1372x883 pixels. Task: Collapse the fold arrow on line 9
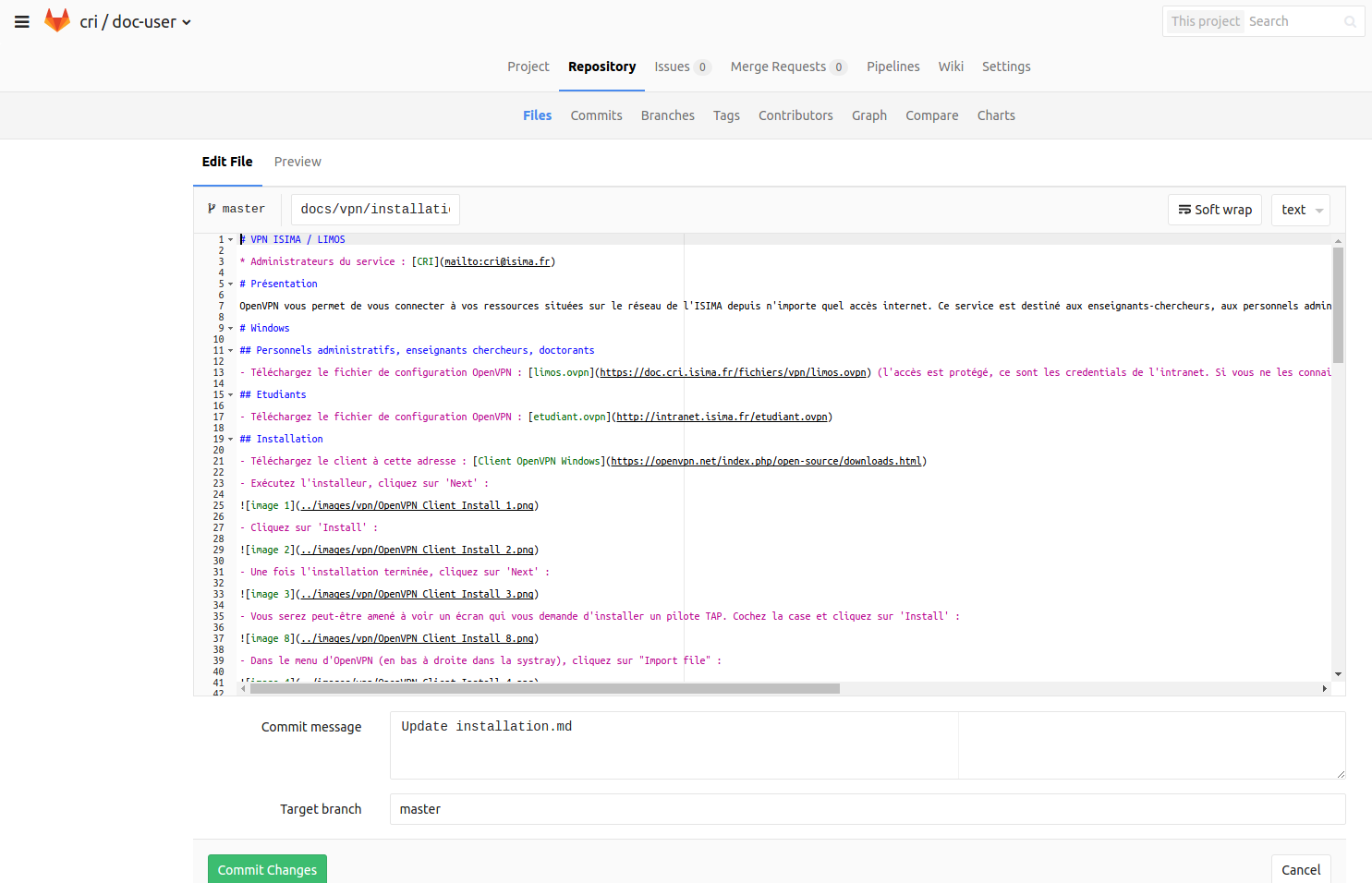pos(230,328)
